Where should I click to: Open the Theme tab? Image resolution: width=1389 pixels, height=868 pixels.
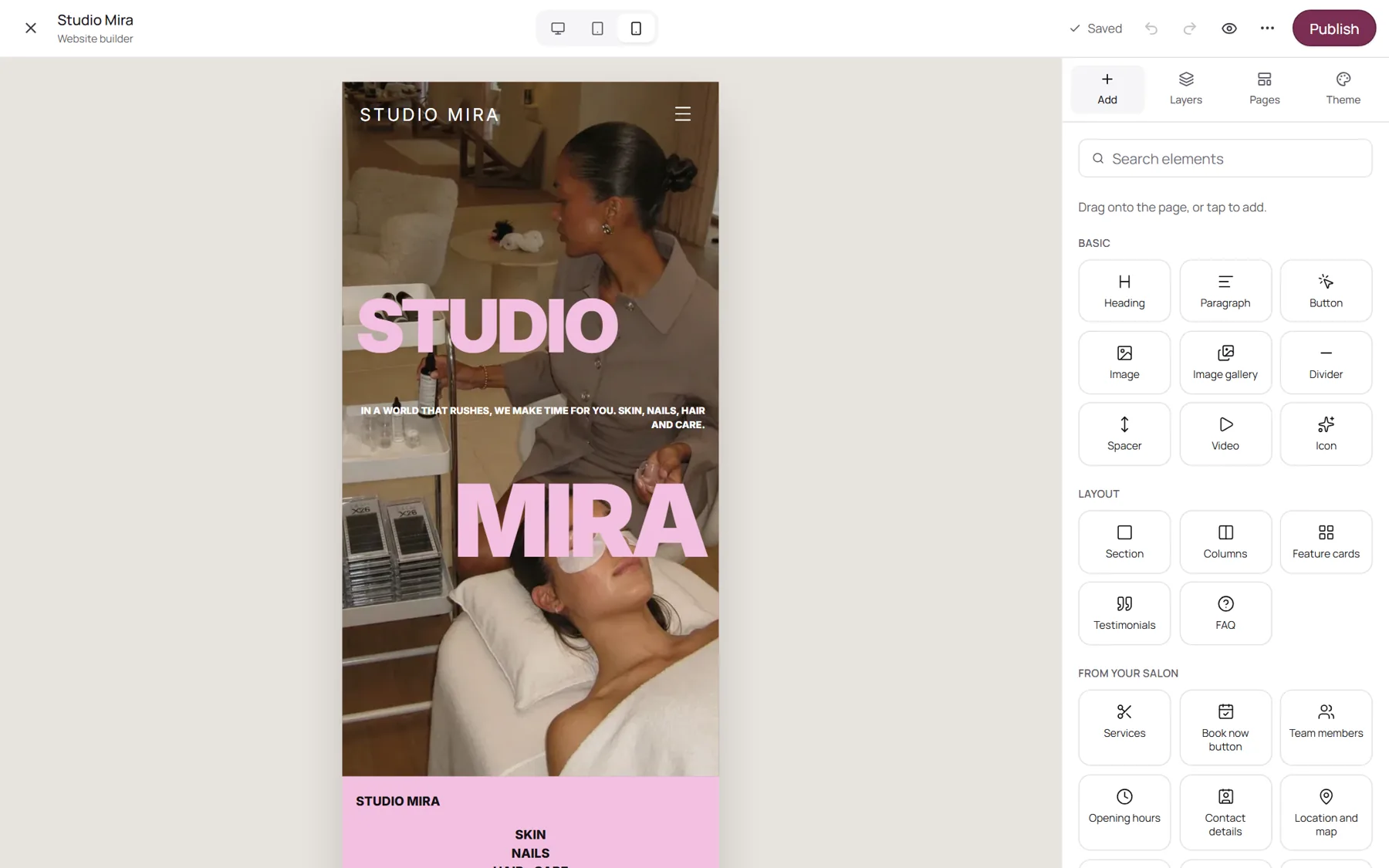point(1343,89)
